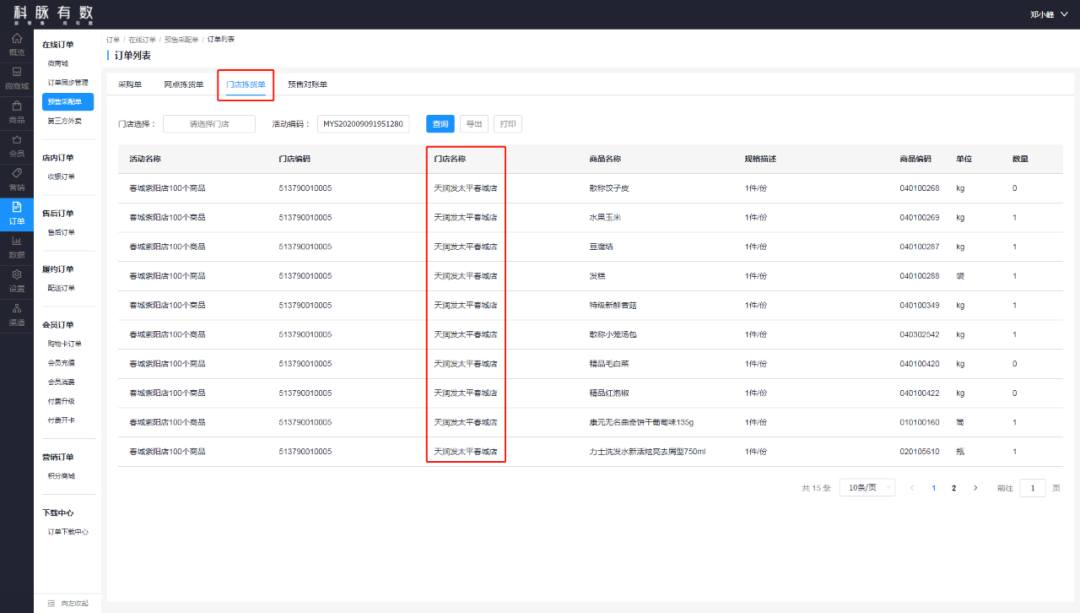Open 配送订单 under 履约订单

61,289
